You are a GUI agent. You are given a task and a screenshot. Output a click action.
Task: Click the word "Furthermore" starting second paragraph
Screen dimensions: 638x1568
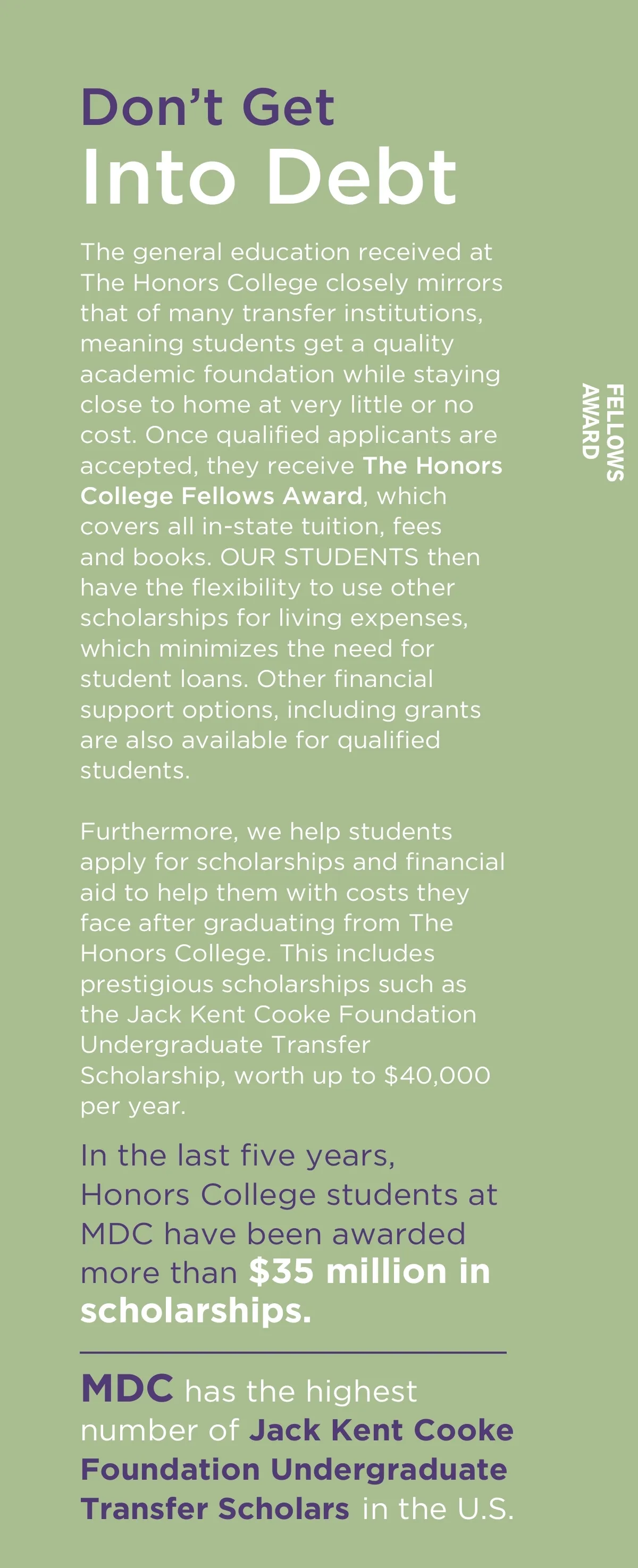point(159,832)
